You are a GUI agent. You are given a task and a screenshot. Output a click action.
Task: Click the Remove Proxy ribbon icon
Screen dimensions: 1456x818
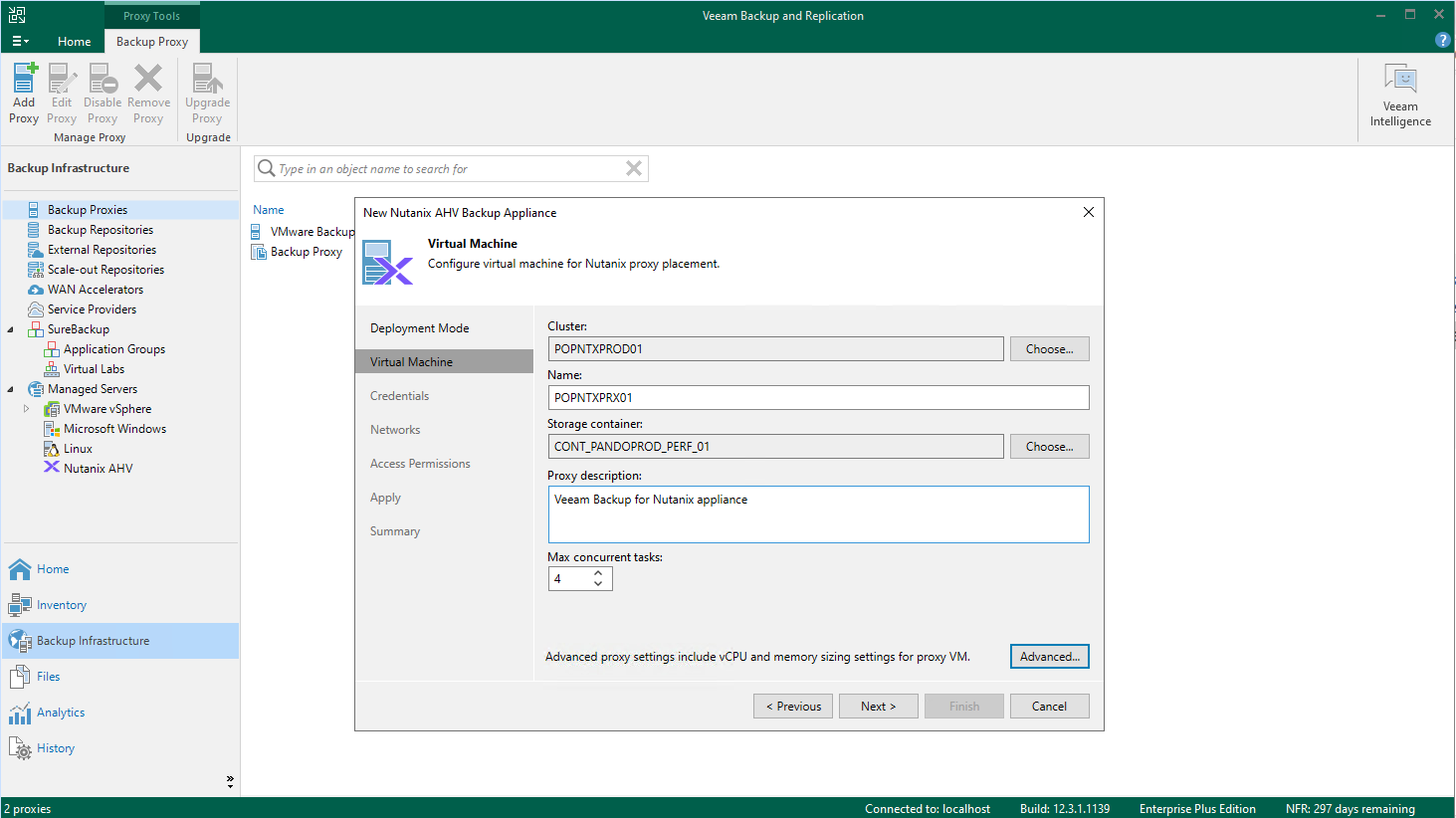pyautogui.click(x=148, y=94)
